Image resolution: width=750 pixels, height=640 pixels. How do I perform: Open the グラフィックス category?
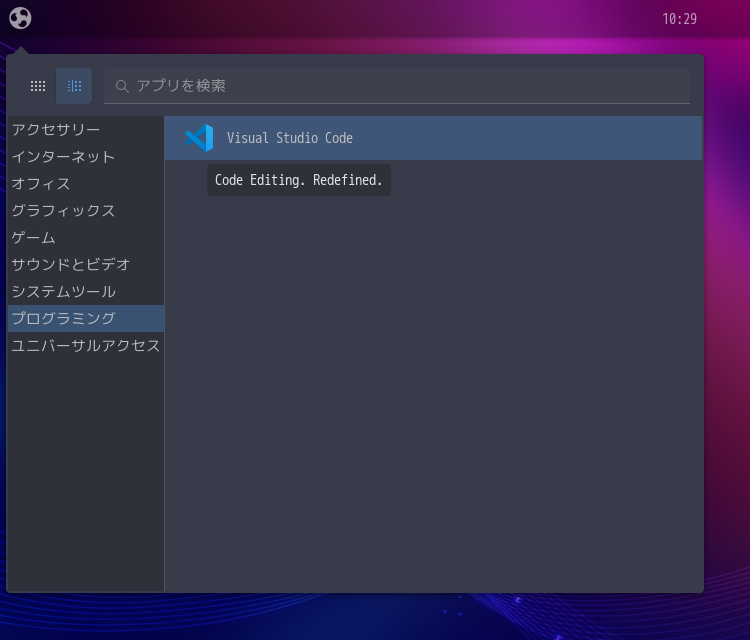(x=86, y=210)
